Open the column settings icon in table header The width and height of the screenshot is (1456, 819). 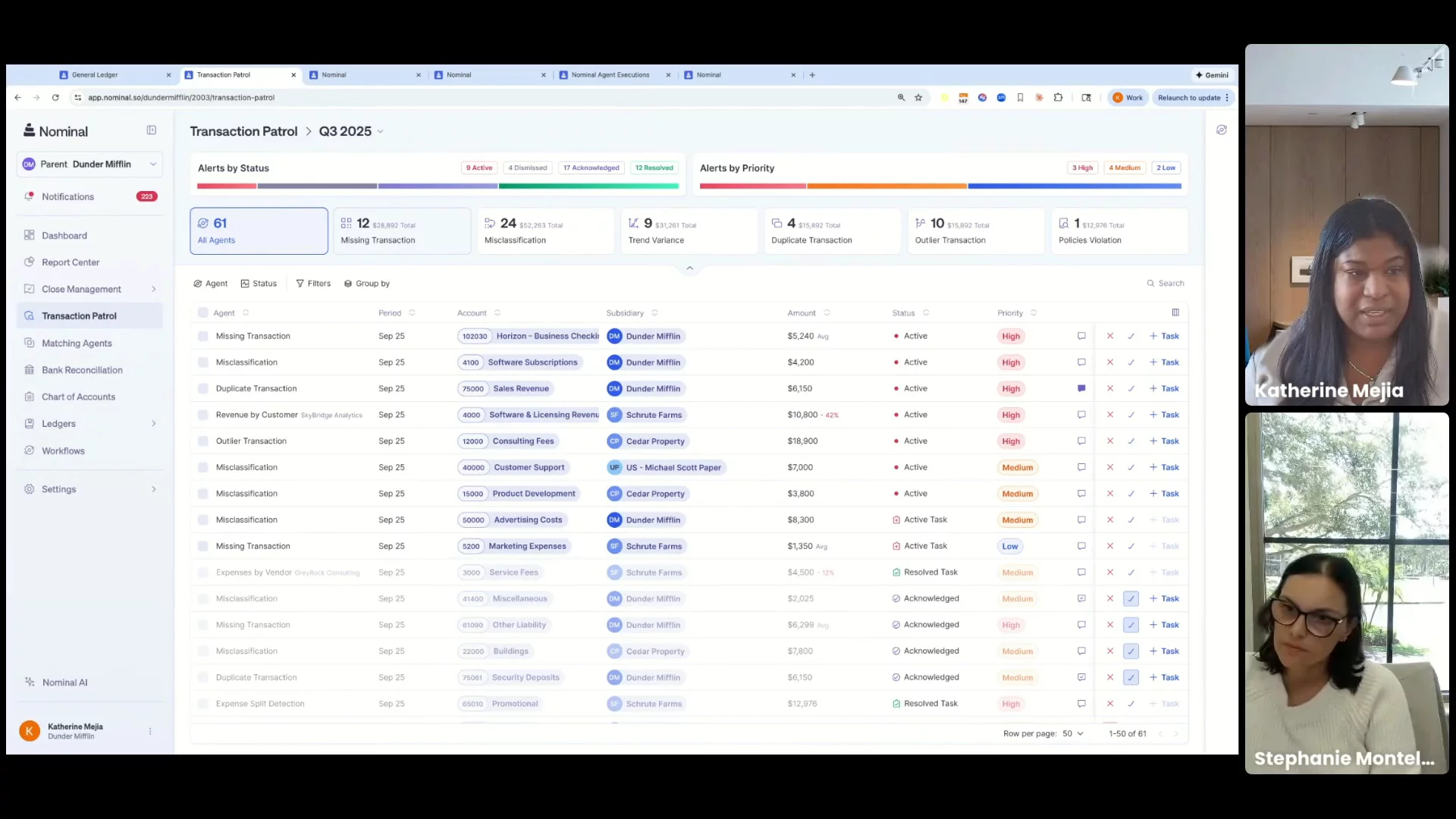point(1175,312)
